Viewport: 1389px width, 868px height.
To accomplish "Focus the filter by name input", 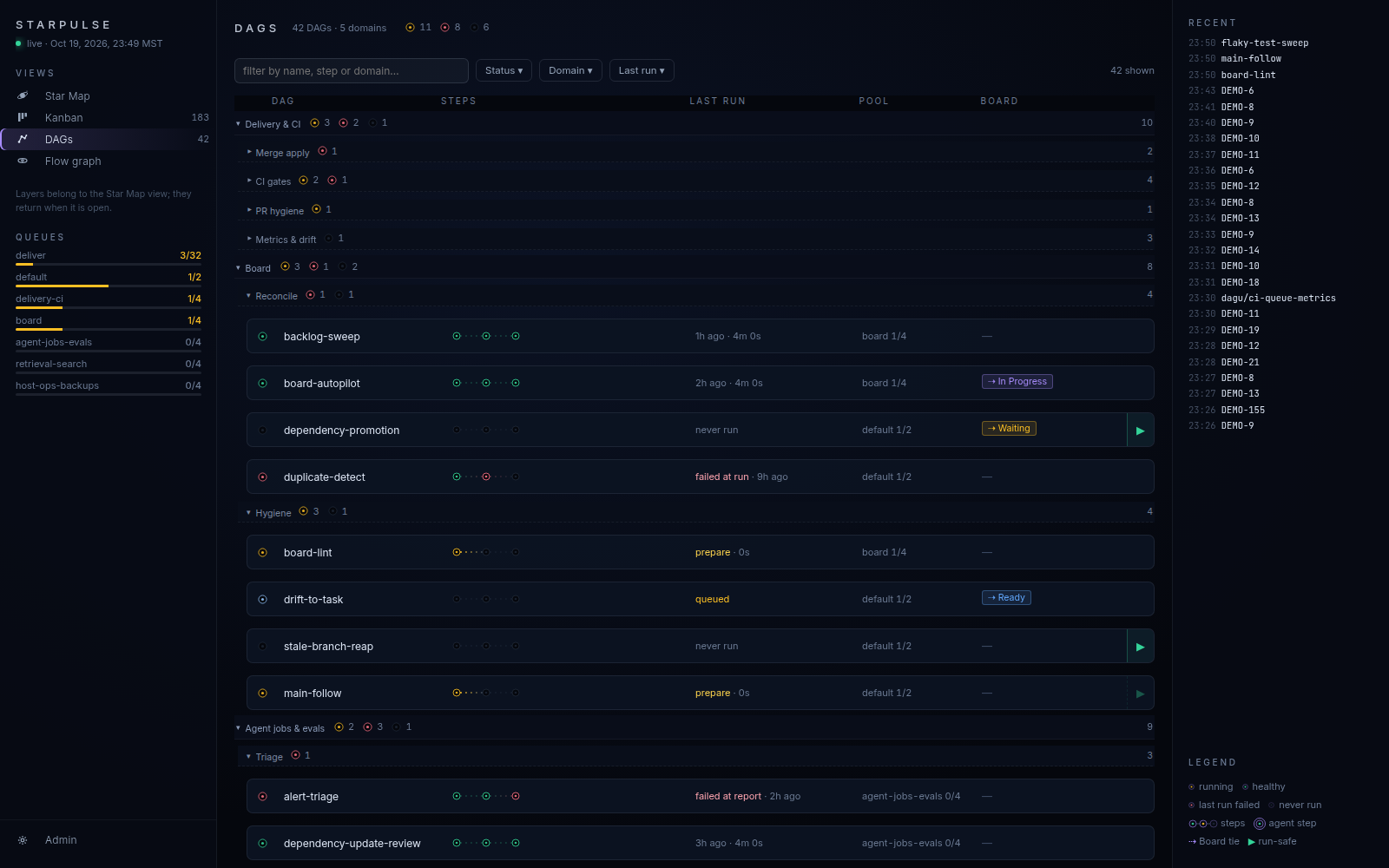I will (x=352, y=71).
